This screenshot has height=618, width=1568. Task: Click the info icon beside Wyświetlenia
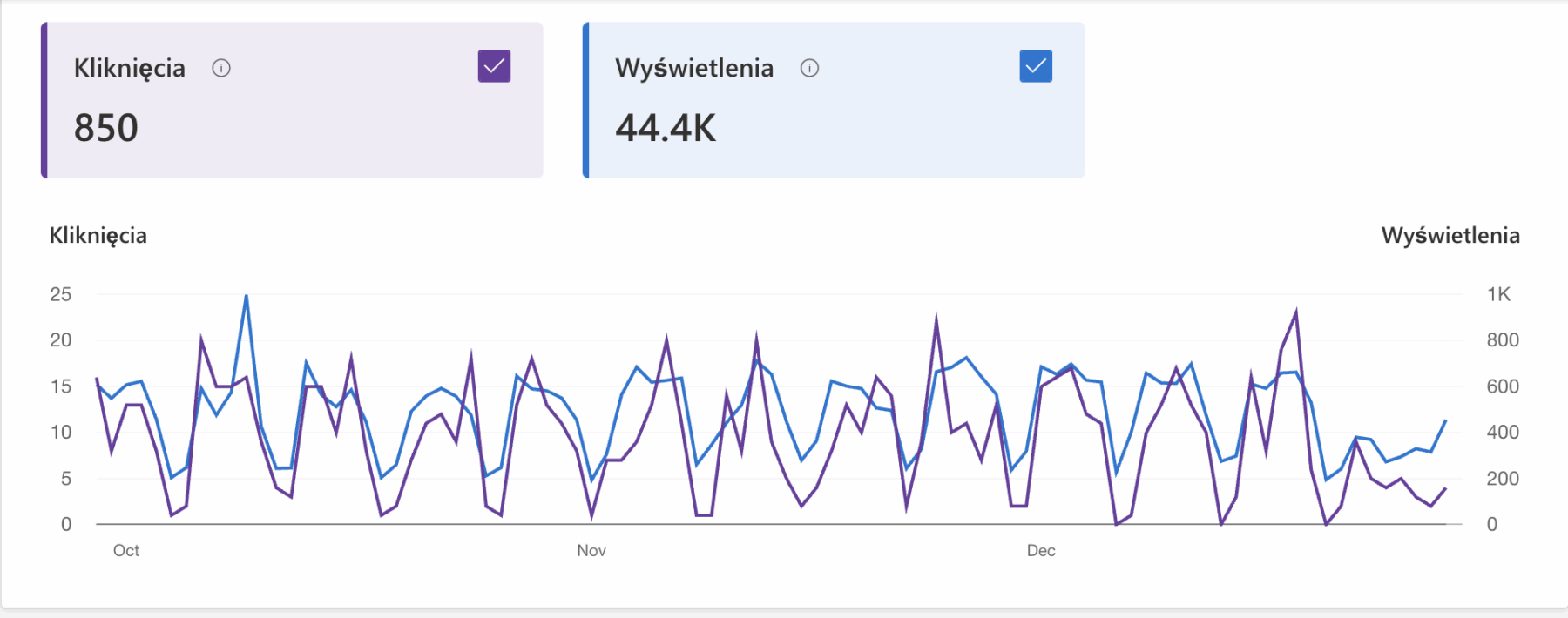[809, 68]
